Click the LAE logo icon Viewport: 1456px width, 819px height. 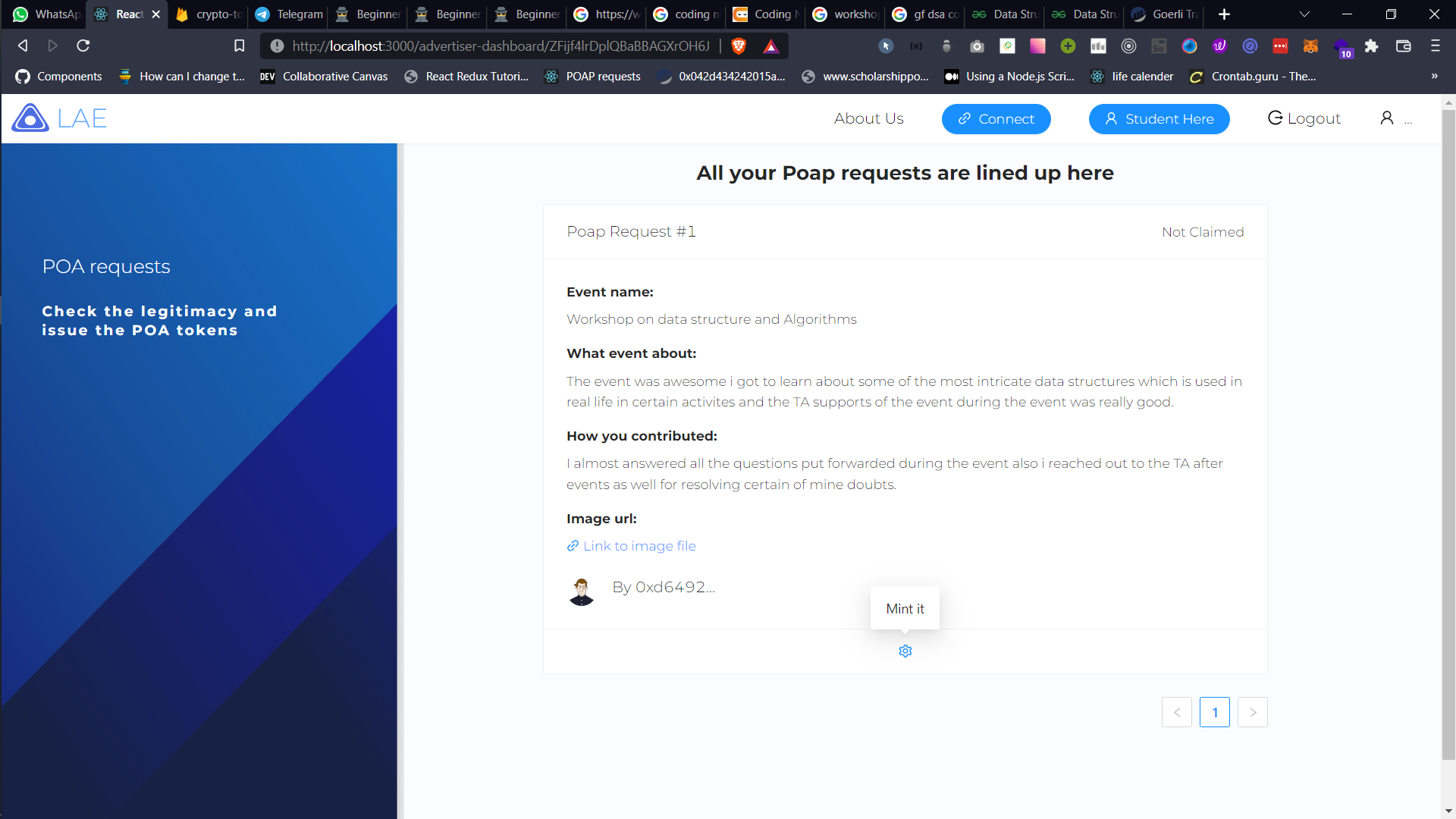point(30,118)
